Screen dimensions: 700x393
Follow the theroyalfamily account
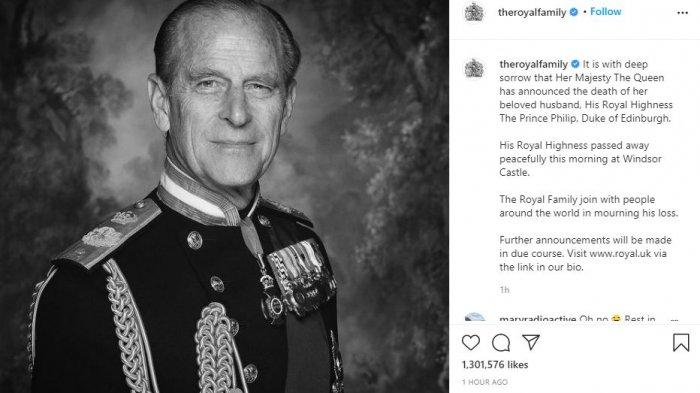click(605, 12)
